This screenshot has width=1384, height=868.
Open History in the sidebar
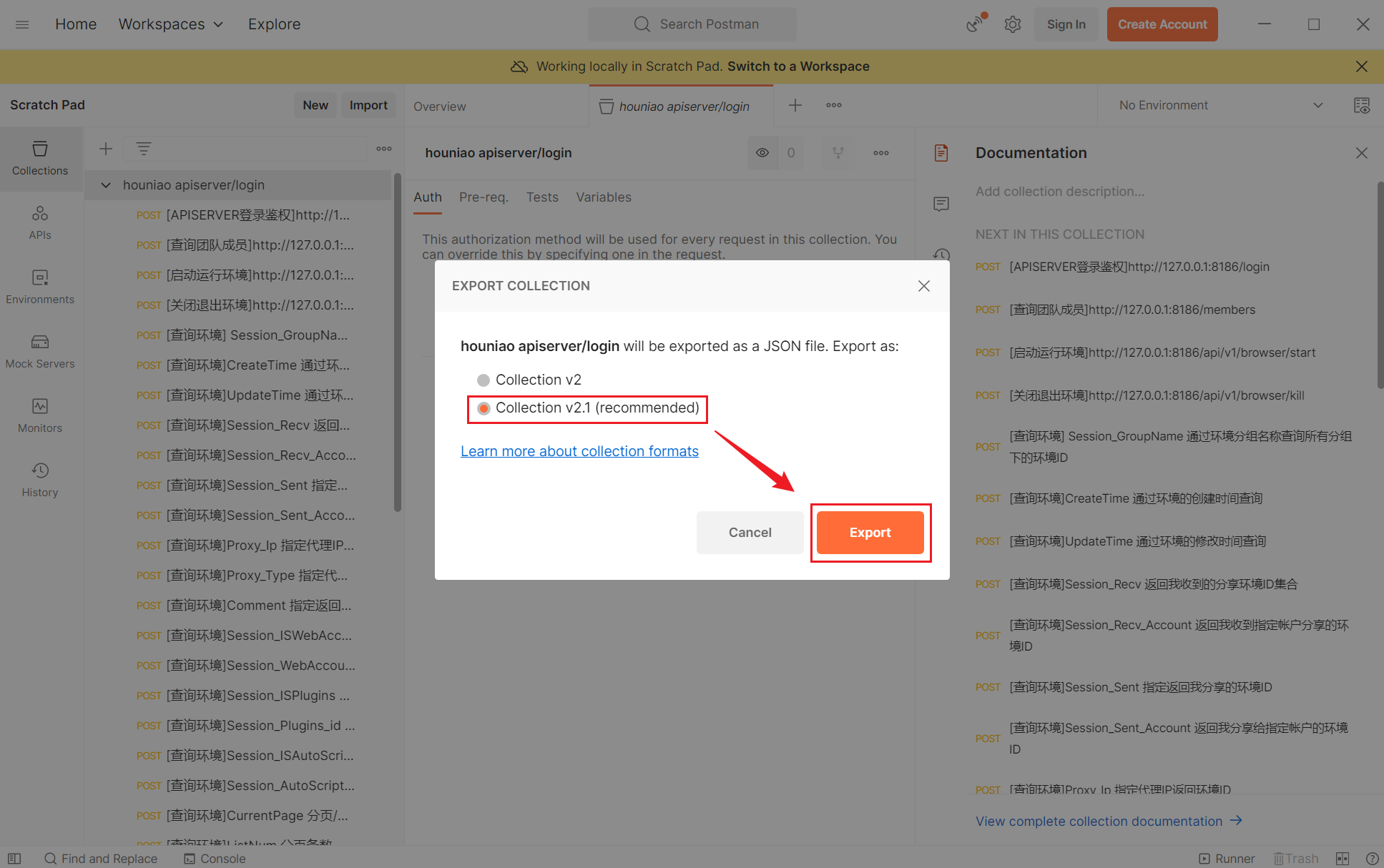point(40,480)
